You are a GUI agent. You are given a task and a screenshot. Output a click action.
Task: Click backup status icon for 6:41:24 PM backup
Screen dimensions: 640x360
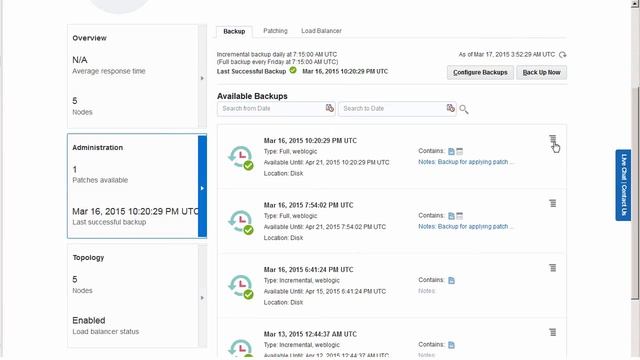click(241, 287)
